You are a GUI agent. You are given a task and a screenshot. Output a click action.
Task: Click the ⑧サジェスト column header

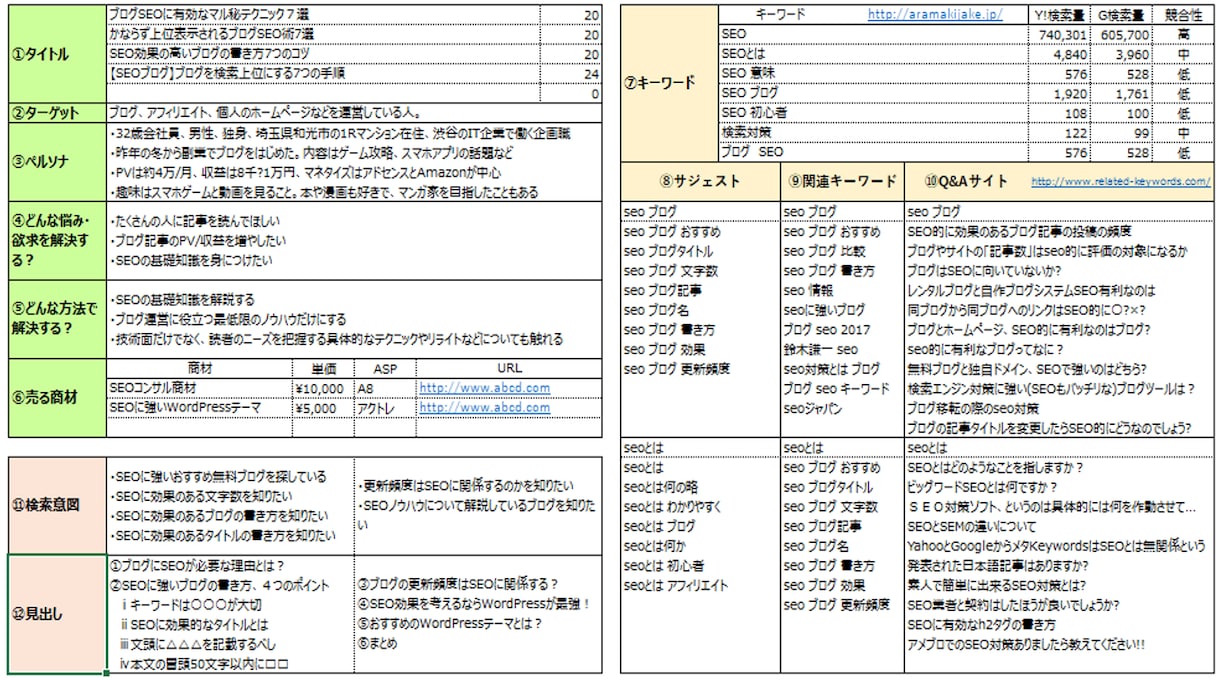(700, 181)
